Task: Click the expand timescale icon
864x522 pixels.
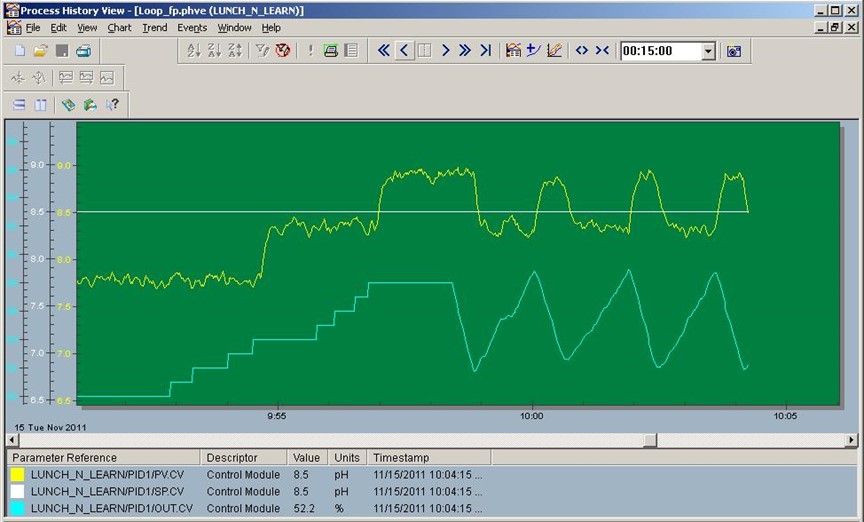Action: (x=581, y=51)
